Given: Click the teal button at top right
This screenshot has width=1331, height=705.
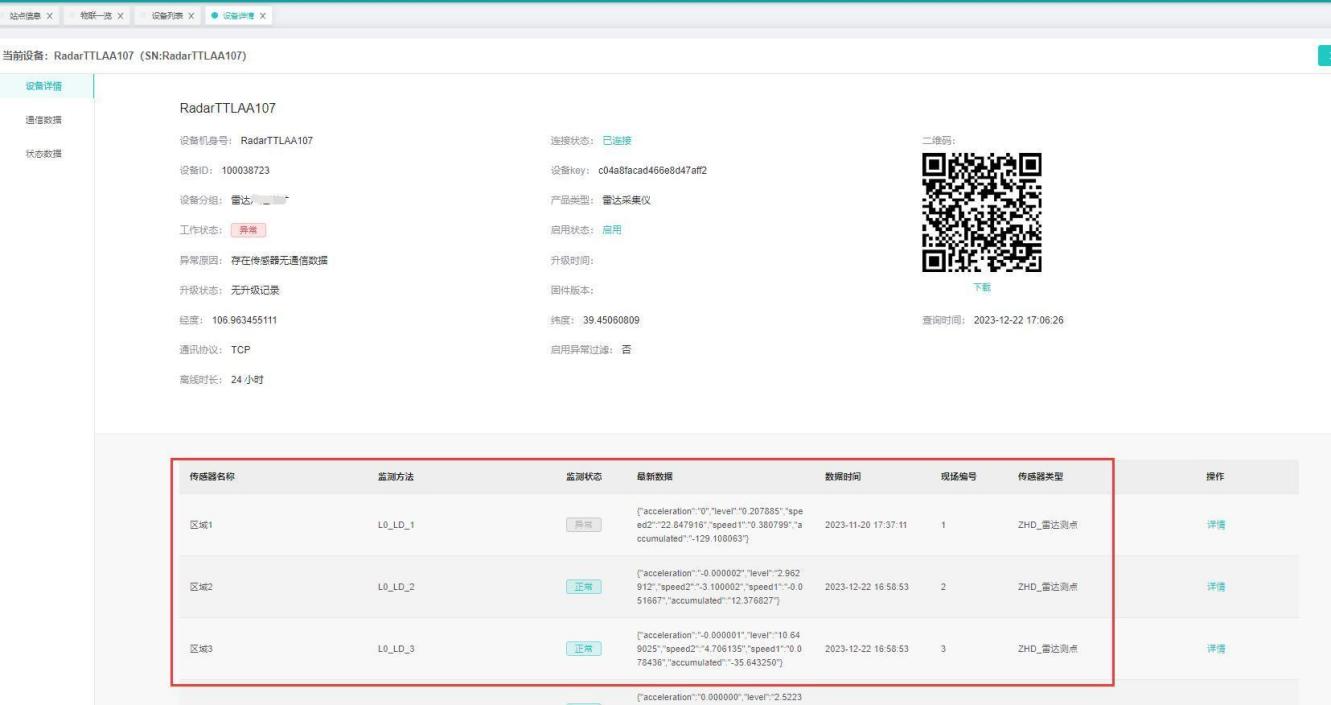Looking at the screenshot, I should point(1323,56).
